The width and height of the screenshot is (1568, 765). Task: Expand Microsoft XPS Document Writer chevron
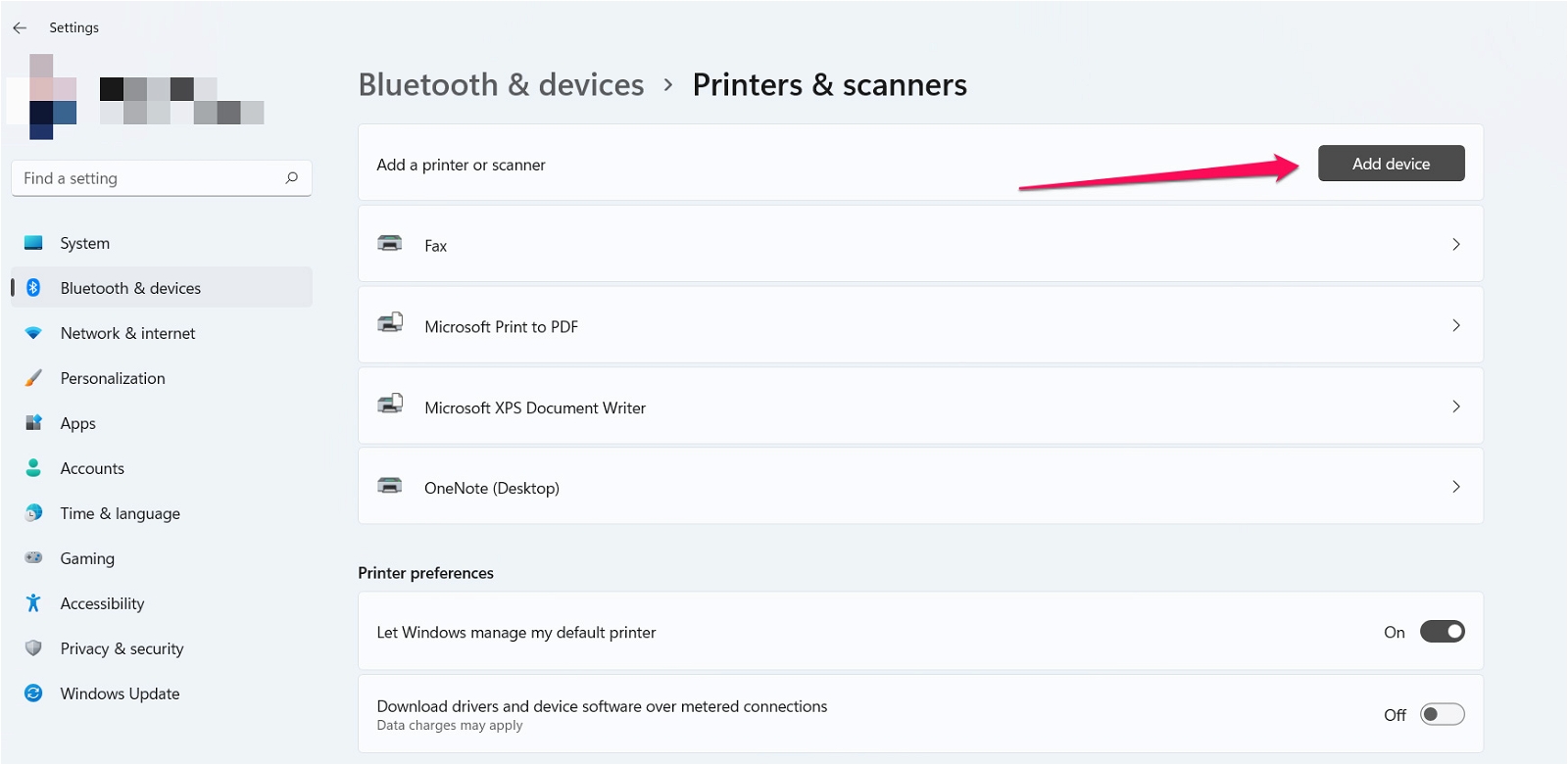(1456, 406)
